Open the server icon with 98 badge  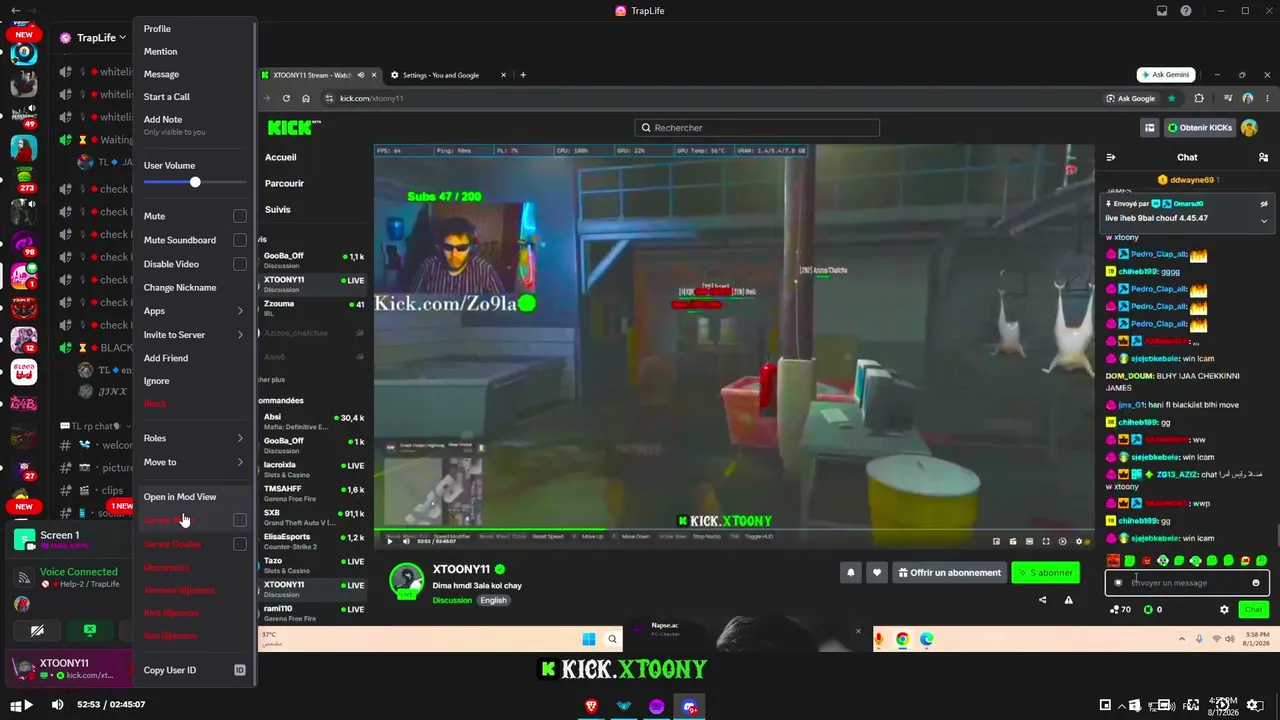23,243
